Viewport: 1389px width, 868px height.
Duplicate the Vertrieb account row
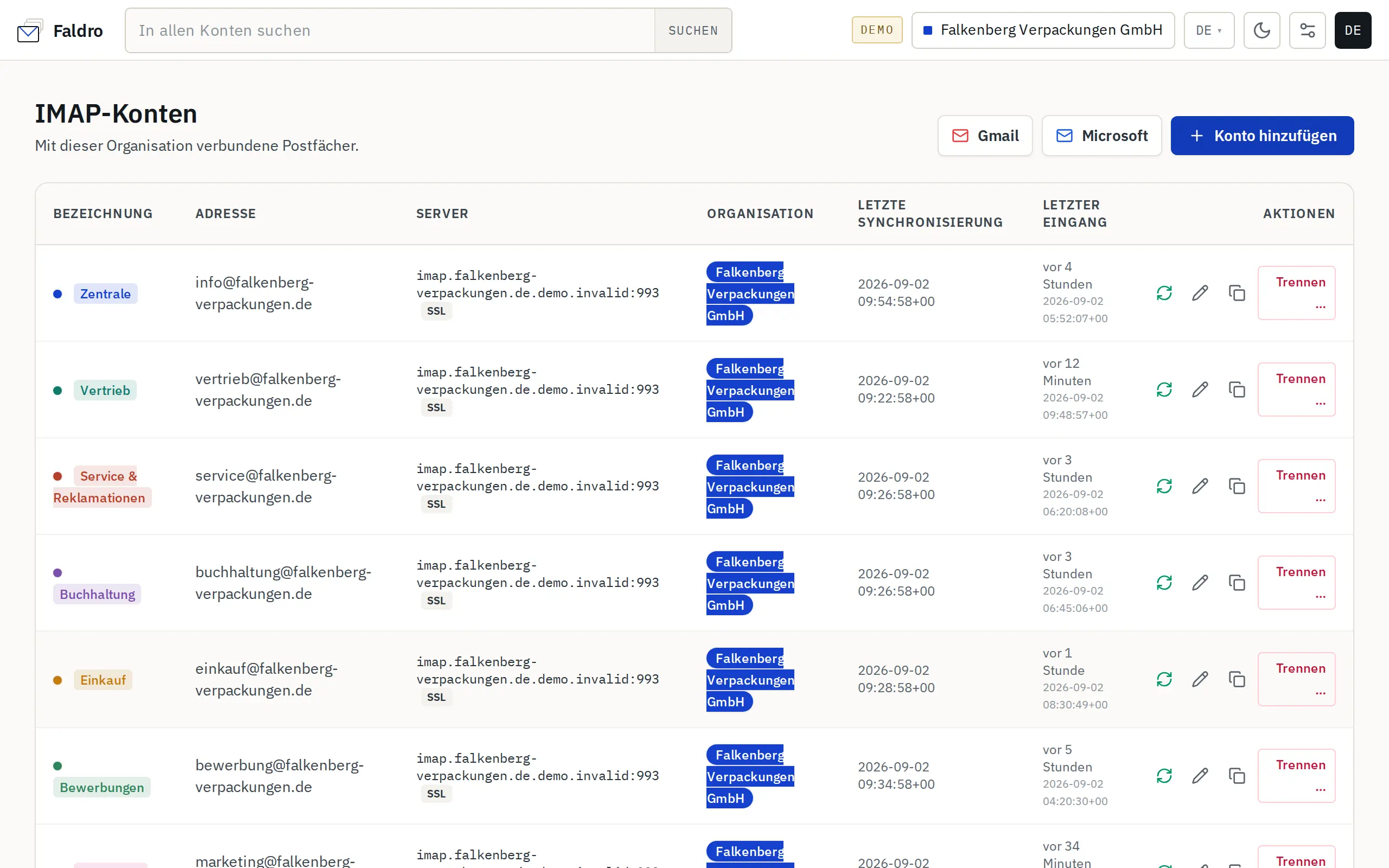[x=1237, y=390]
